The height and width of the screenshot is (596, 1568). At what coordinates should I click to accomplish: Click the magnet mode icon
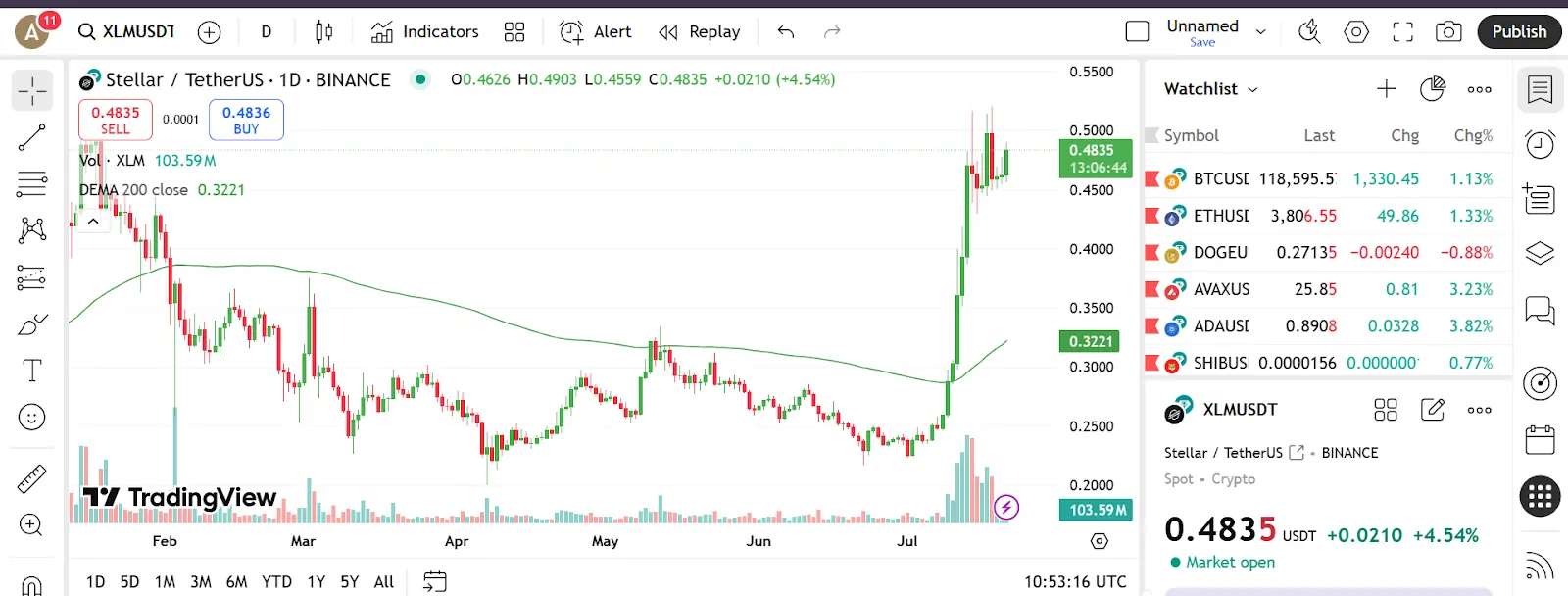[32, 585]
